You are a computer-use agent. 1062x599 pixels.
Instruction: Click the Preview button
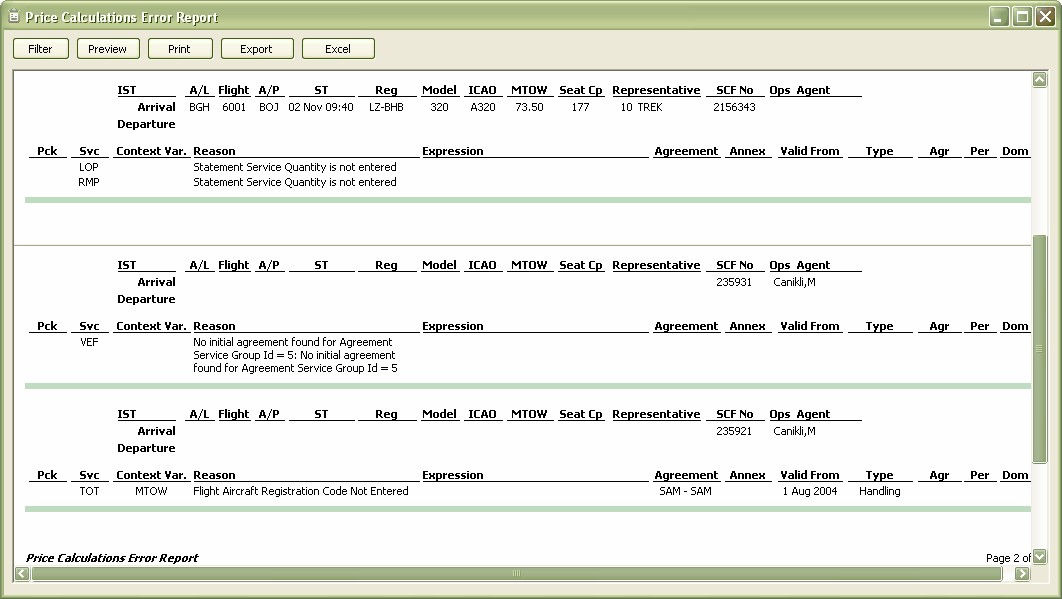108,49
